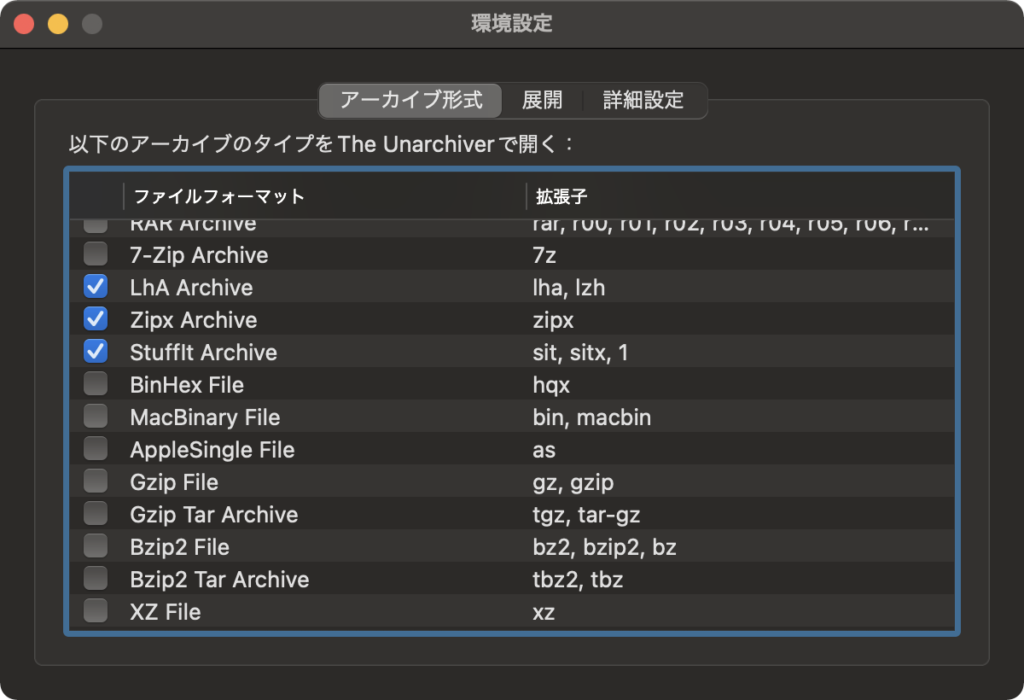Screen dimensions: 1024x700
Task: Select the StuffIt Archive row name
Action: point(204,352)
